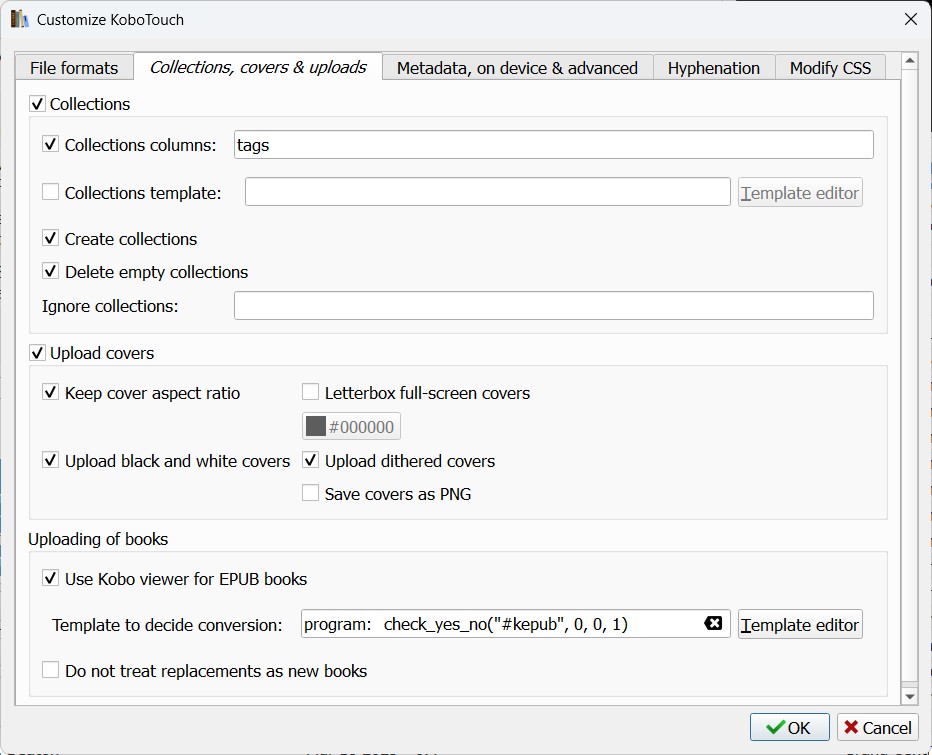
Task: Enable Letterbox full-screen covers
Action: click(311, 393)
